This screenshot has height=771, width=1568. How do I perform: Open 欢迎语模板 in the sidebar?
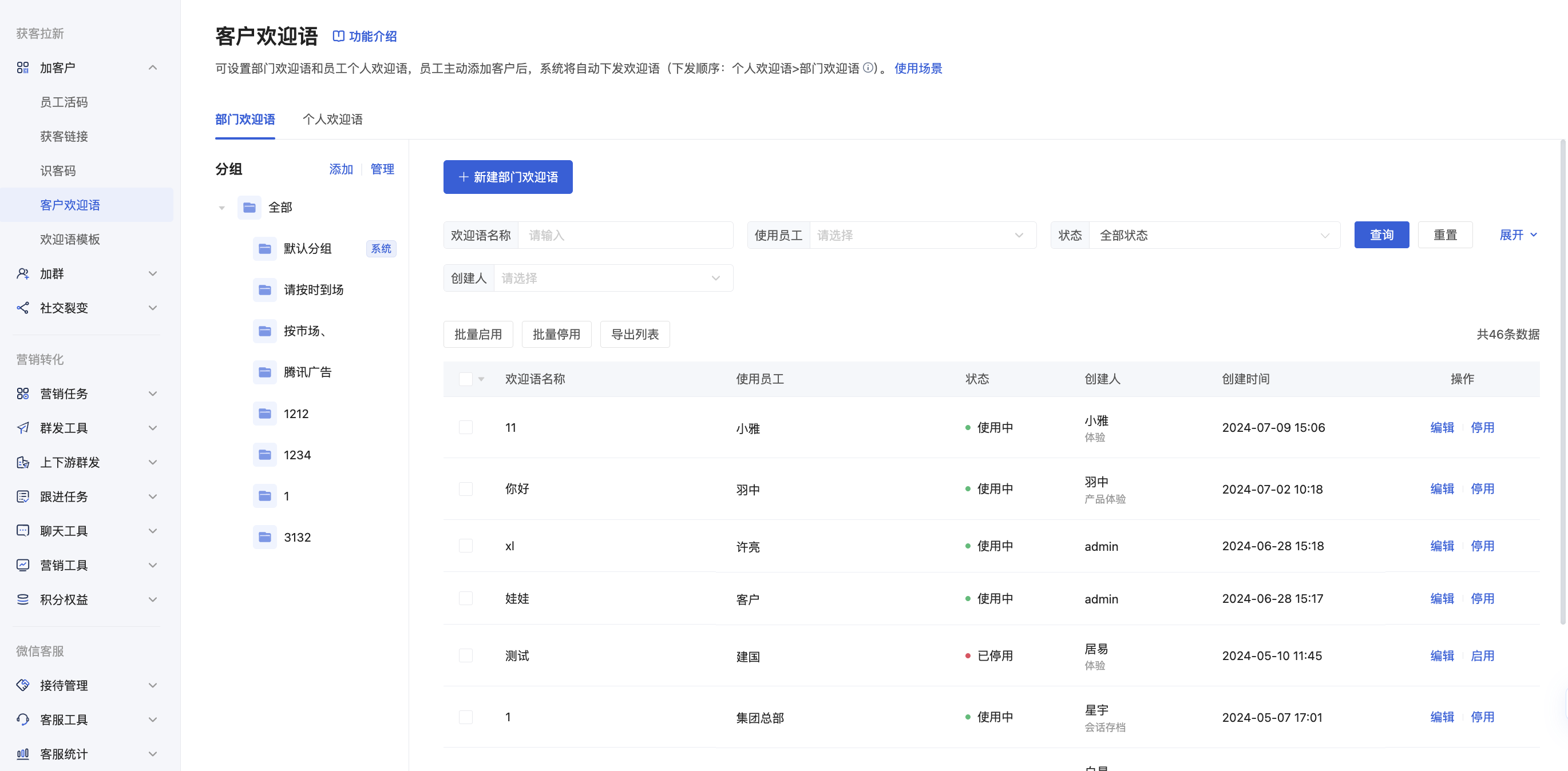coord(70,239)
